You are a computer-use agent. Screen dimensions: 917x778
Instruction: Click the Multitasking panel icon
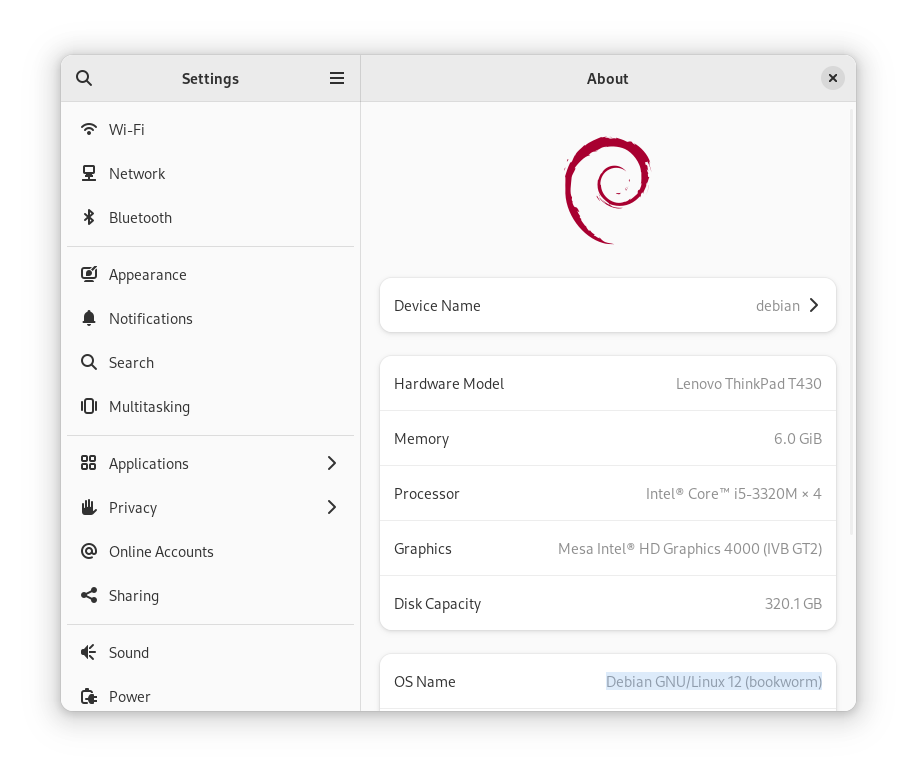pos(89,406)
